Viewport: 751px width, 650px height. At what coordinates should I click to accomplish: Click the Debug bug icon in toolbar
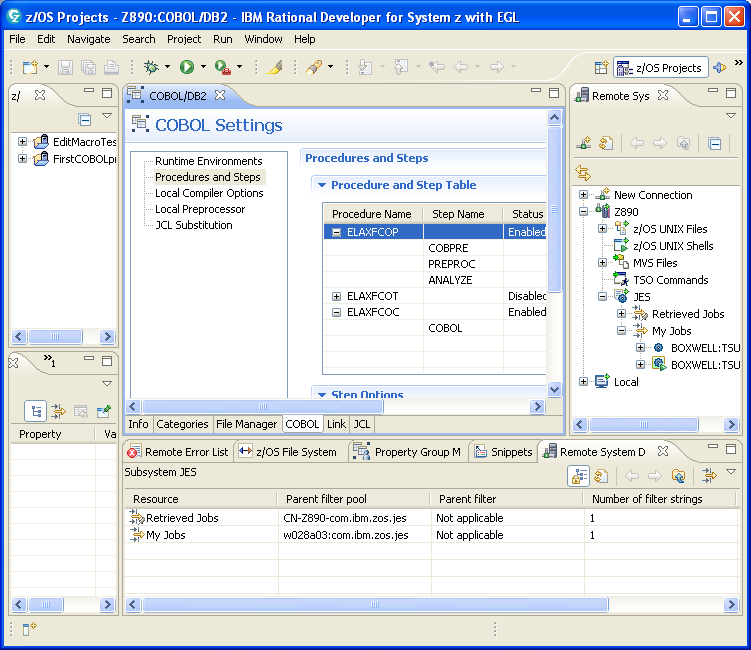pyautogui.click(x=151, y=67)
